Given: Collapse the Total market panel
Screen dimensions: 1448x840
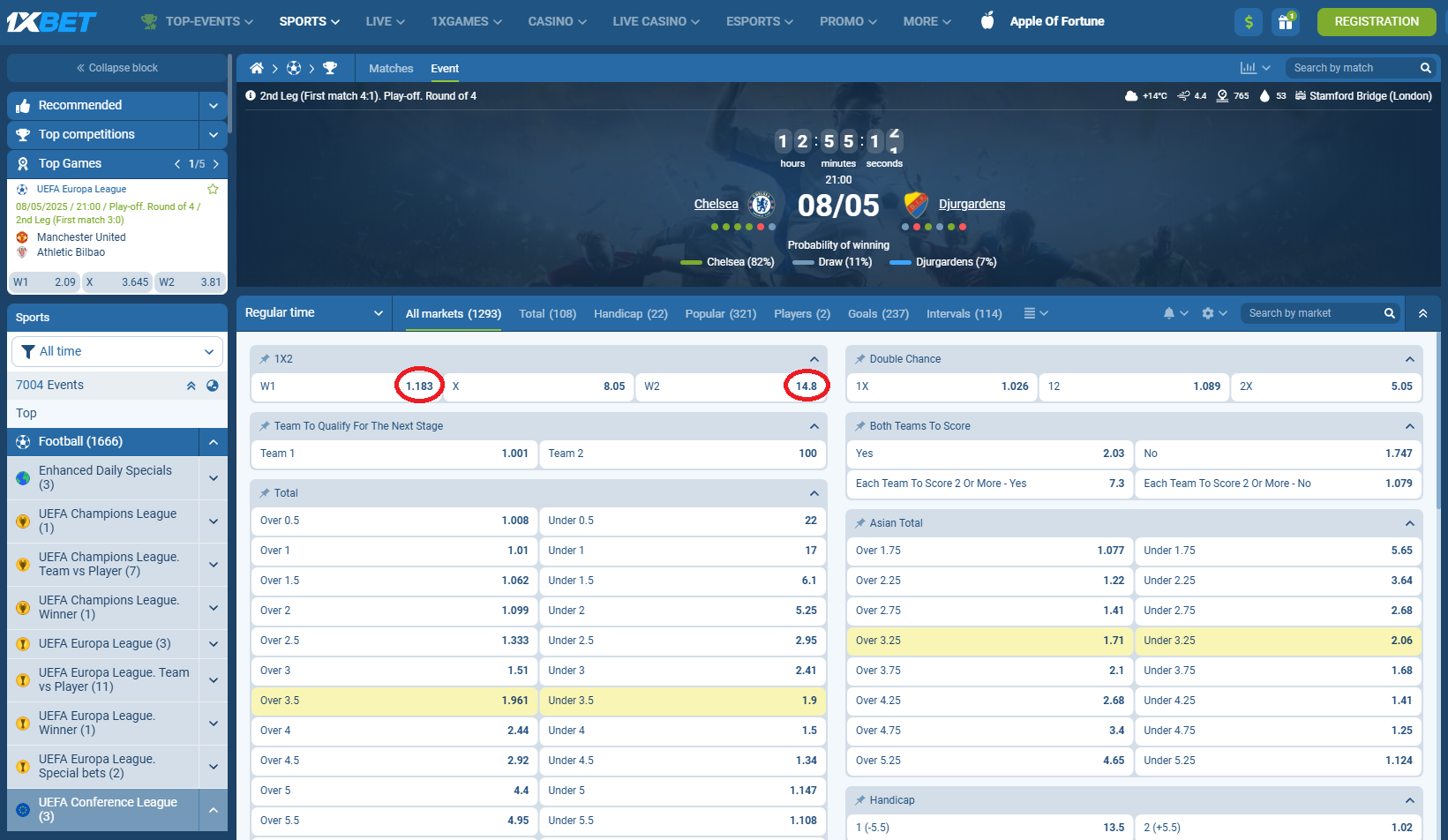Looking at the screenshot, I should coord(814,493).
